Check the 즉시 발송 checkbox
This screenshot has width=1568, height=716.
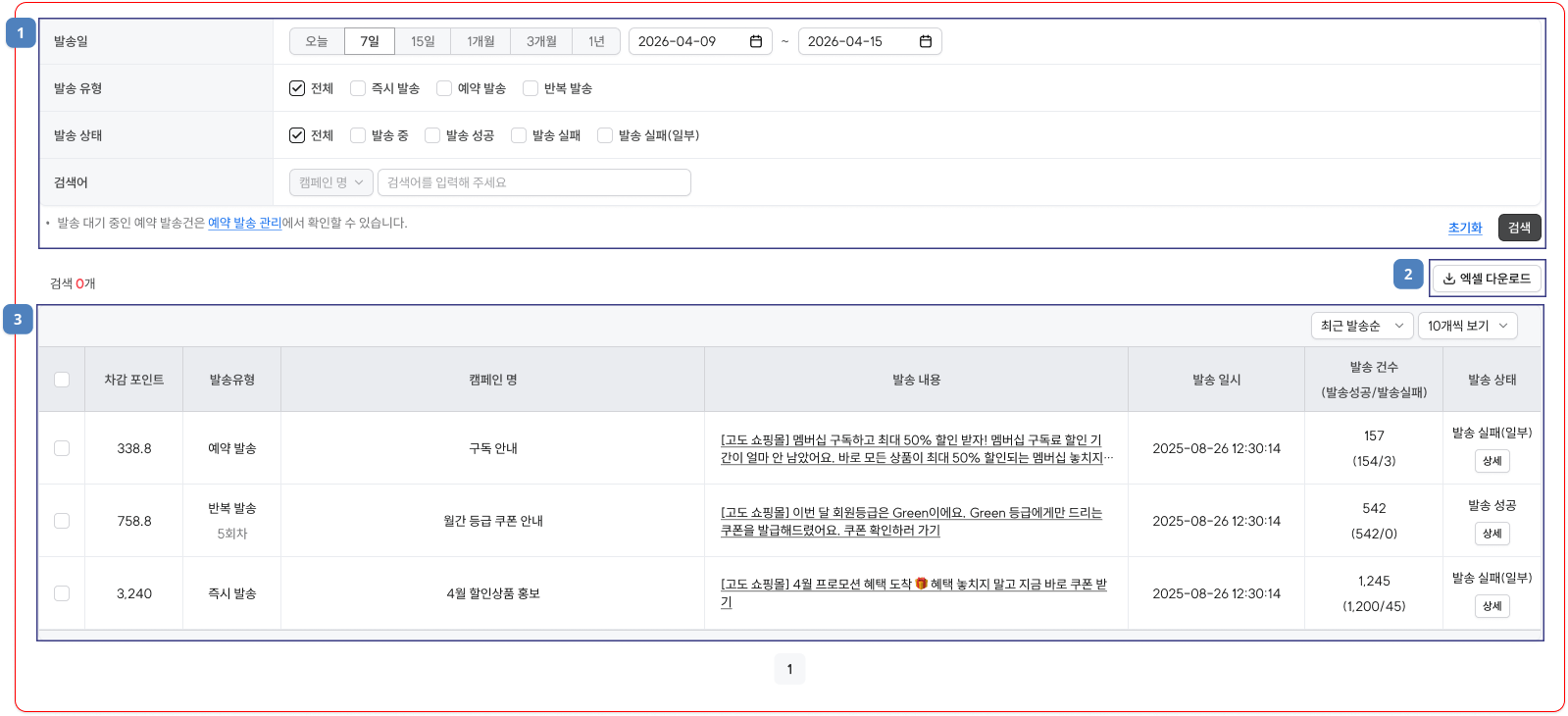coord(358,88)
